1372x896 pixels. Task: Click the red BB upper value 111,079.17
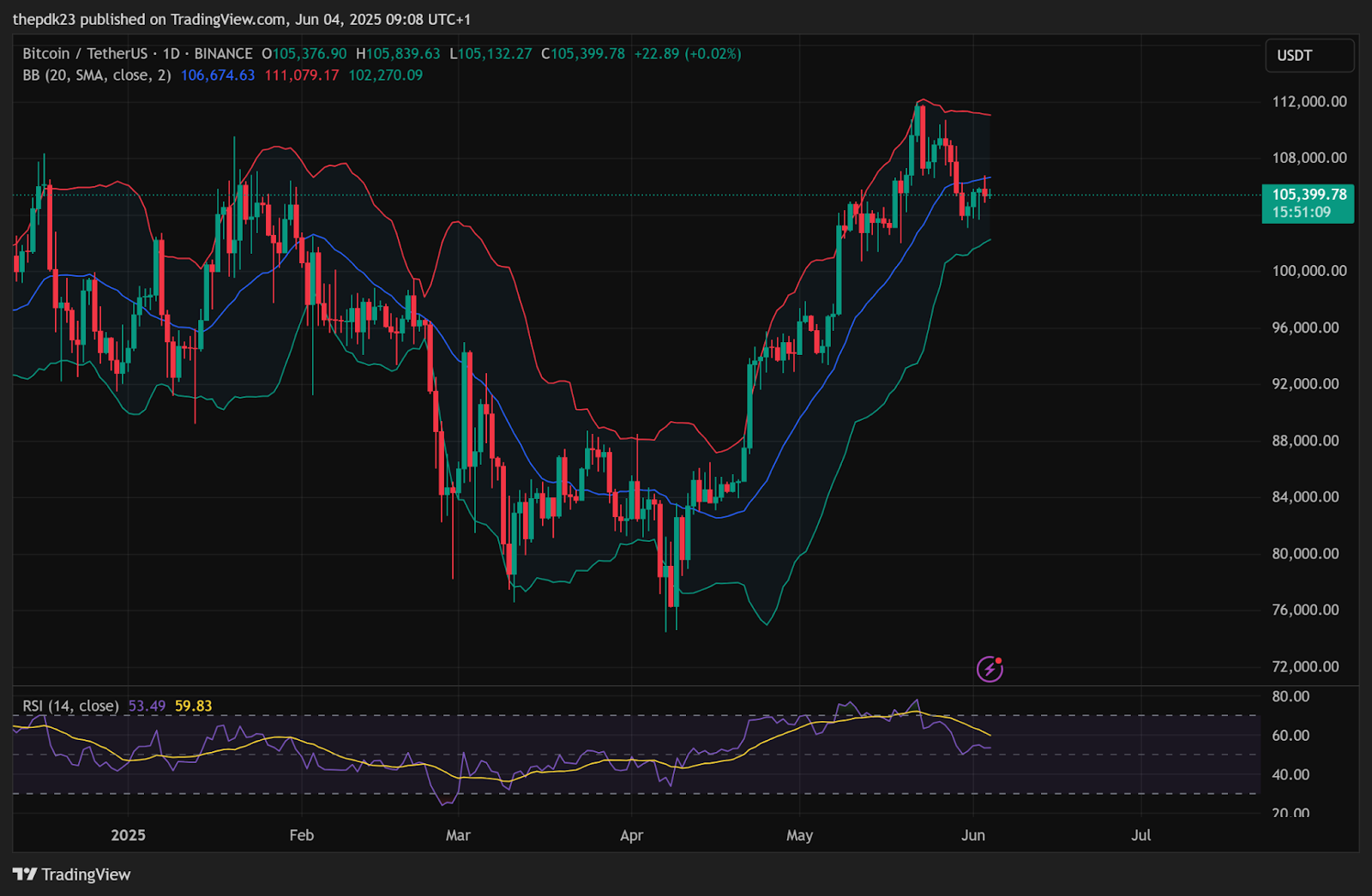(x=301, y=75)
